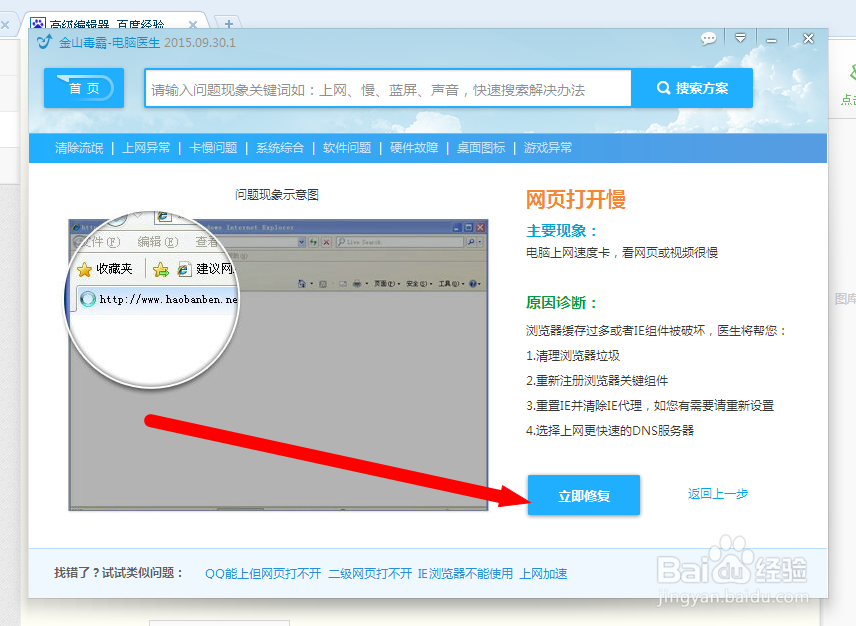Open the 硬件故障 category
The image size is (856, 626).
point(414,148)
